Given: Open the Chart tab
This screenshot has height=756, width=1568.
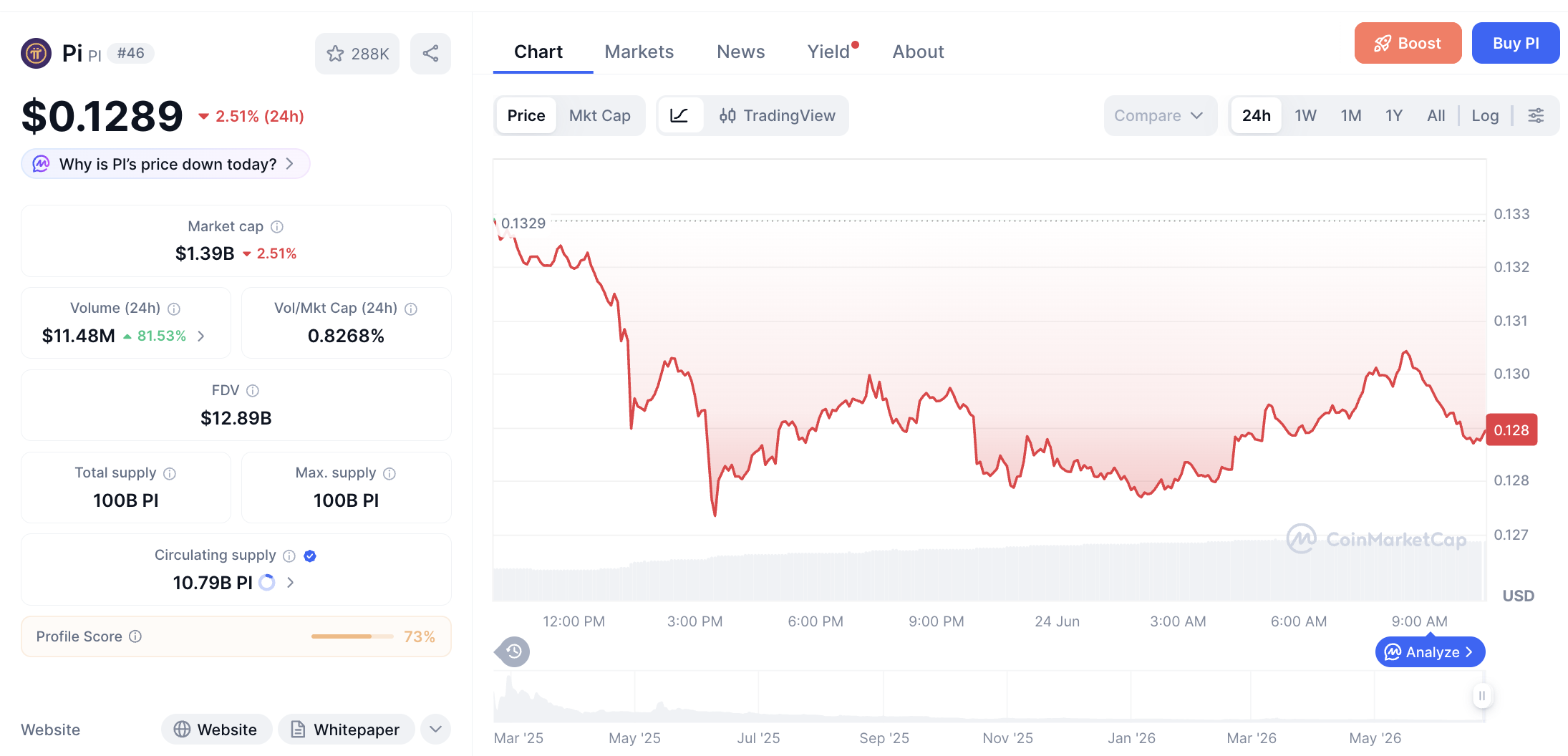Looking at the screenshot, I should [538, 52].
